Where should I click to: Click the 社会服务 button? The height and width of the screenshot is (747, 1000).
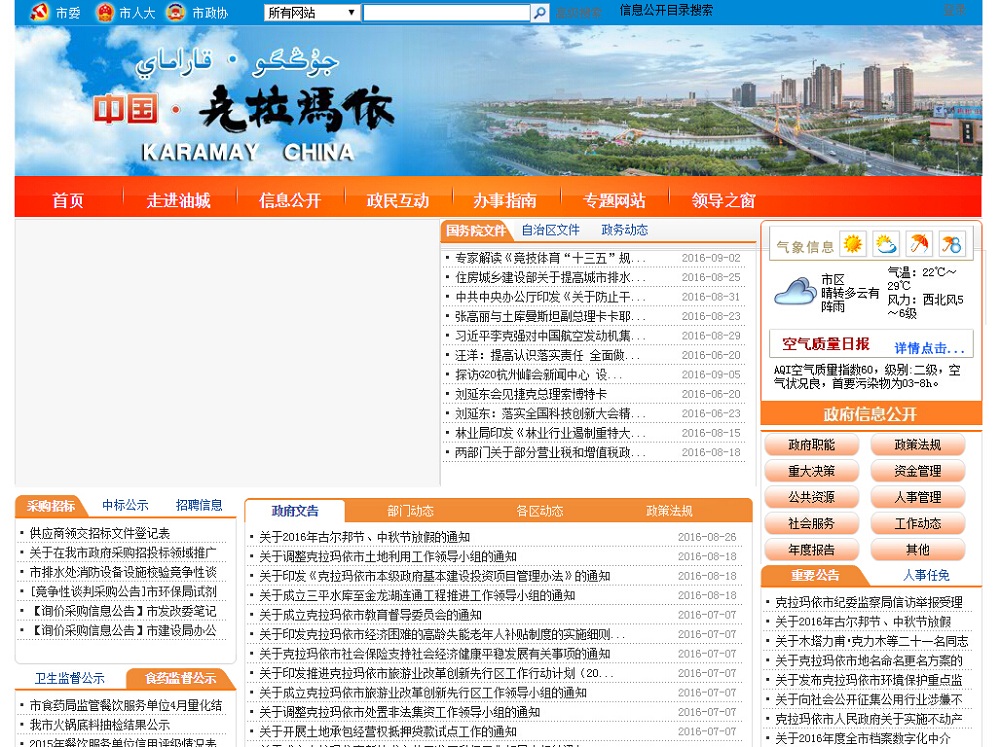pos(811,523)
